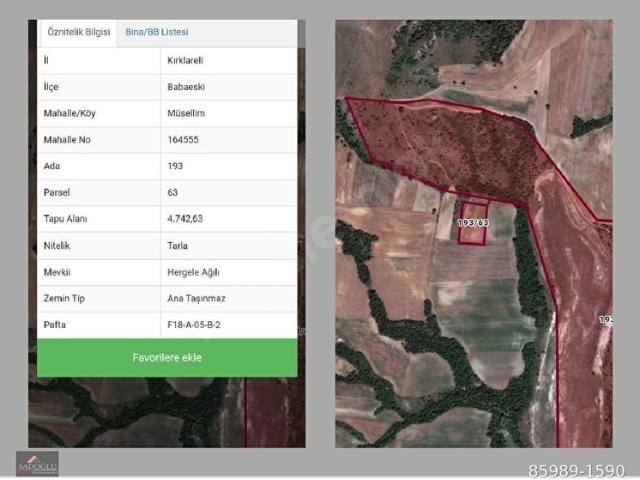Click the İlçe row label

point(51,87)
